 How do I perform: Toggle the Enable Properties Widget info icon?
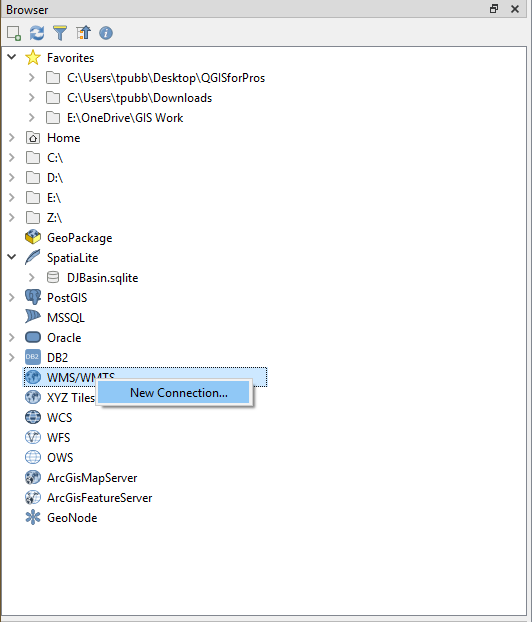pyautogui.click(x=106, y=33)
